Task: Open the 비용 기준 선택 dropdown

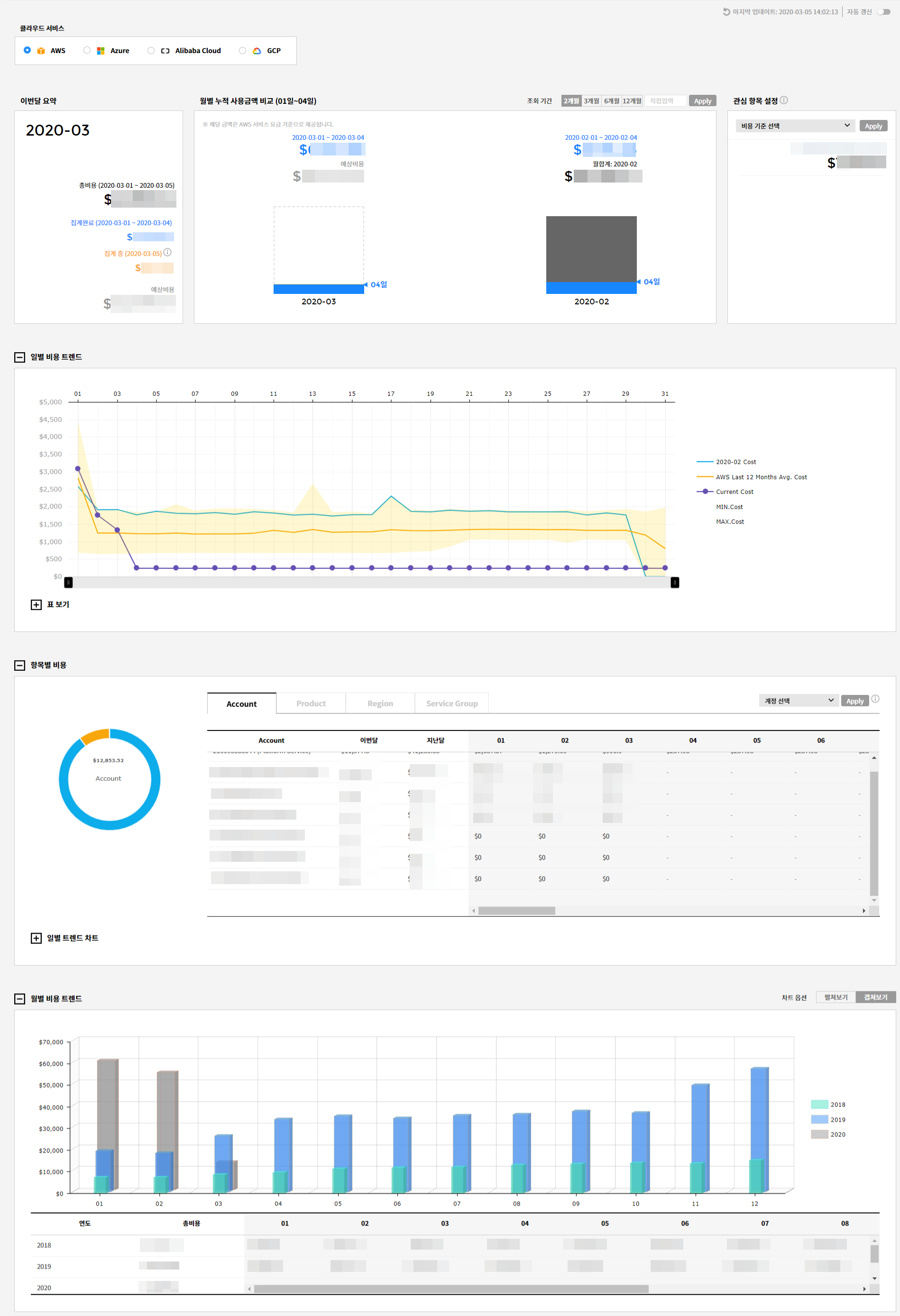Action: [x=795, y=126]
